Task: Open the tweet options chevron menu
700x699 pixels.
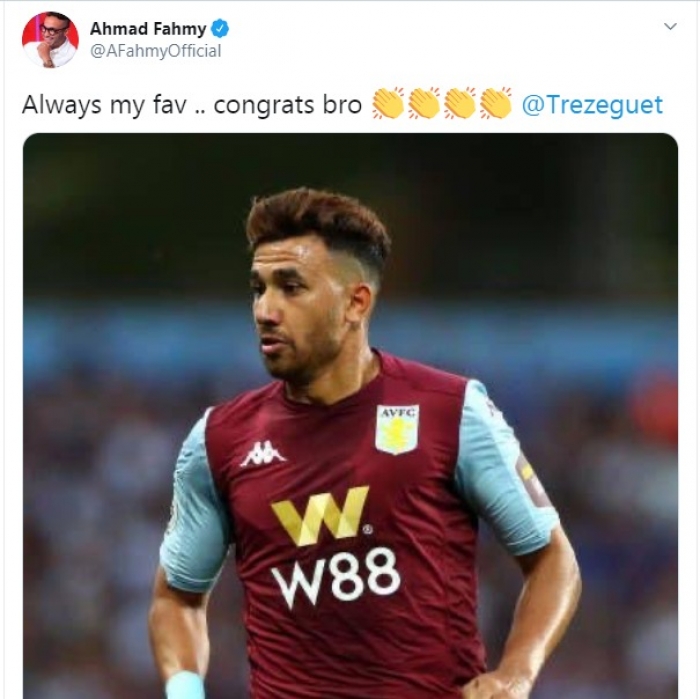Action: (x=670, y=27)
